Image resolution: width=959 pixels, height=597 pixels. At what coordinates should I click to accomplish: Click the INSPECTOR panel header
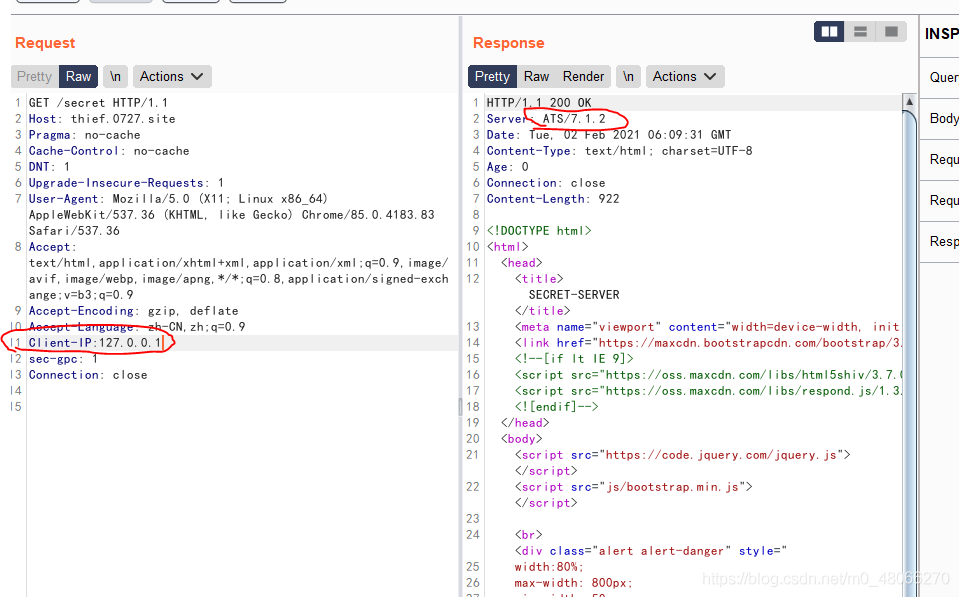point(941,34)
